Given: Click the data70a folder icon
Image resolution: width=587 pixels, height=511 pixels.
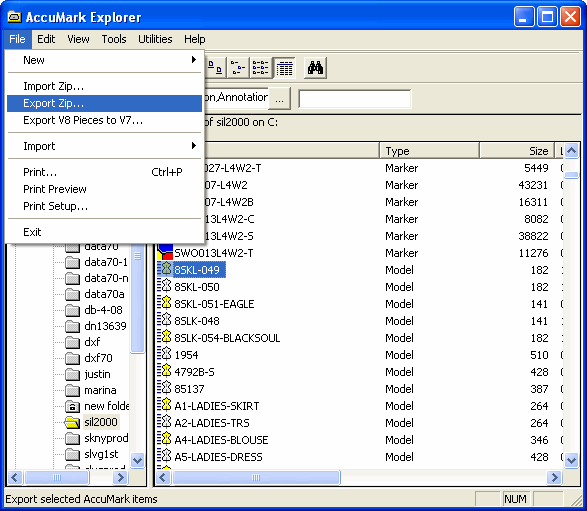Looking at the screenshot, I should tap(72, 294).
